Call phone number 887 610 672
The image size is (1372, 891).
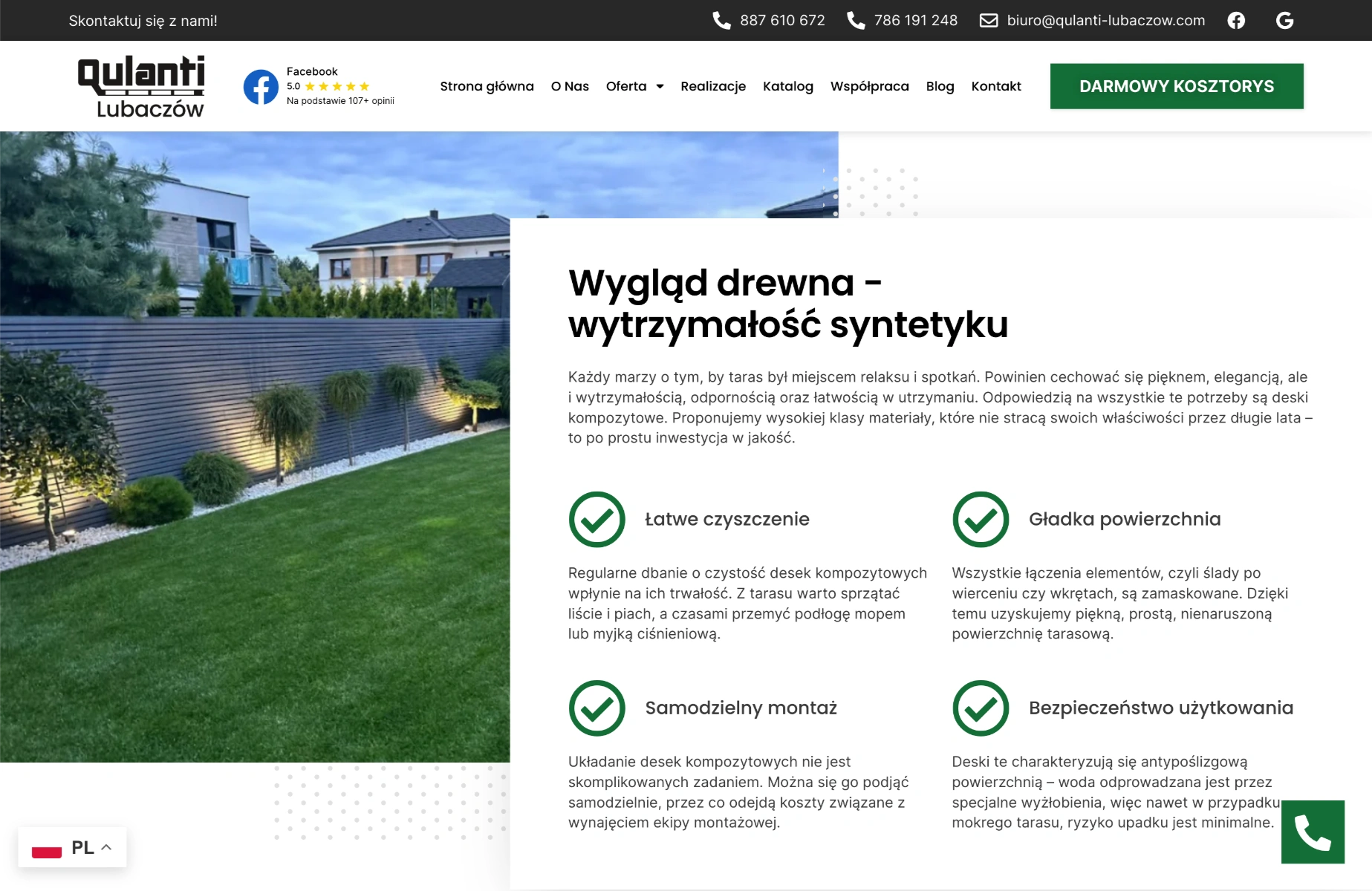(x=781, y=21)
